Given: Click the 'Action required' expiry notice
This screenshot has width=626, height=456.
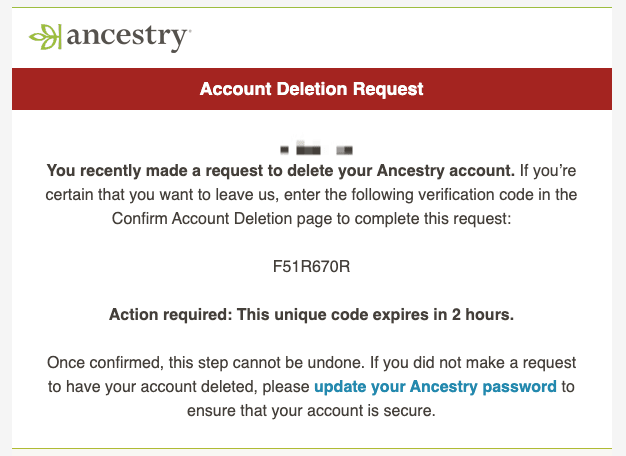Looking at the screenshot, I should point(311,315).
